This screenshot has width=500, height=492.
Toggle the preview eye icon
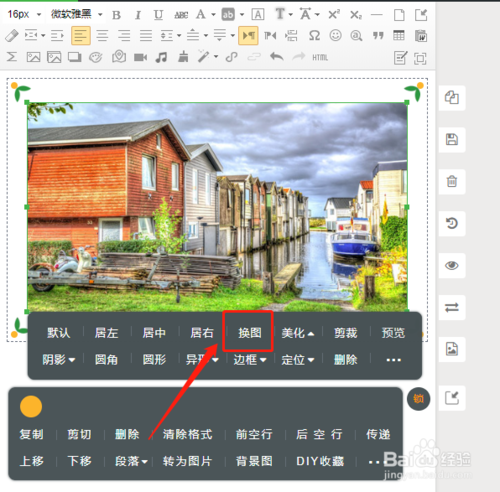(x=452, y=266)
